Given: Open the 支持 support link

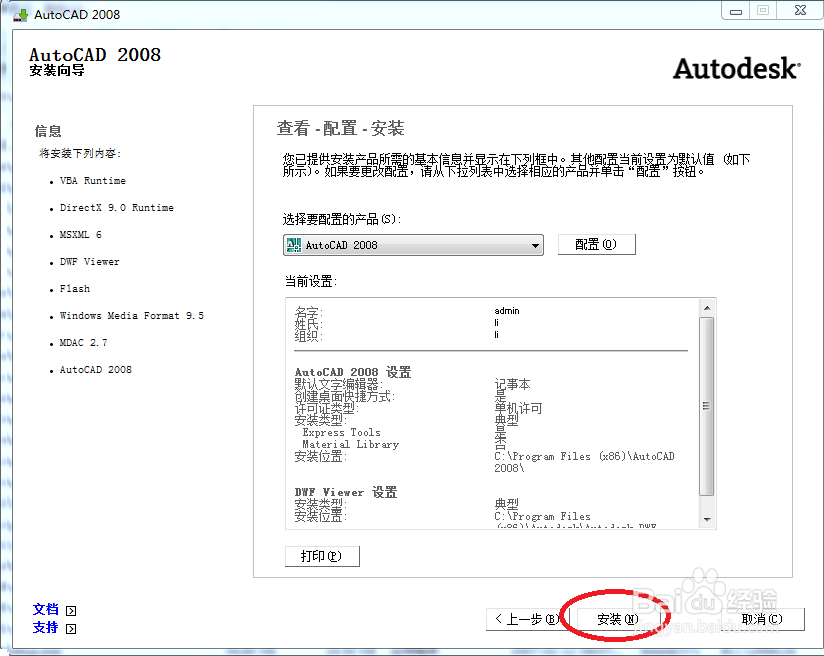Looking at the screenshot, I should 46,628.
